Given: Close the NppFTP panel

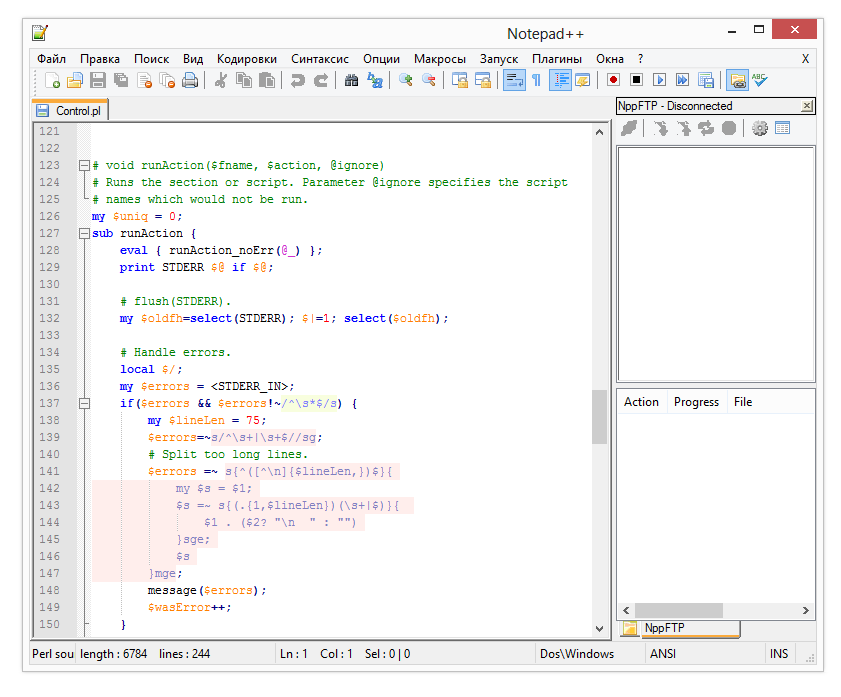Looking at the screenshot, I should pos(806,106).
